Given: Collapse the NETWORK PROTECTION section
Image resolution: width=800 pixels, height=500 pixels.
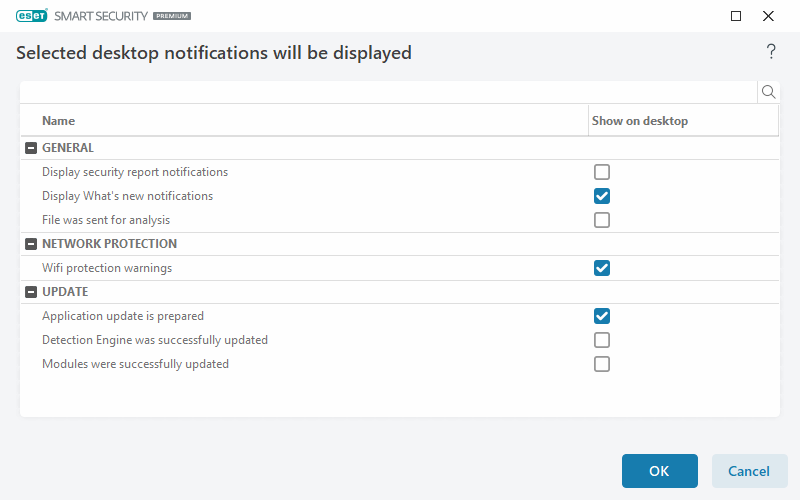Looking at the screenshot, I should point(30,244).
